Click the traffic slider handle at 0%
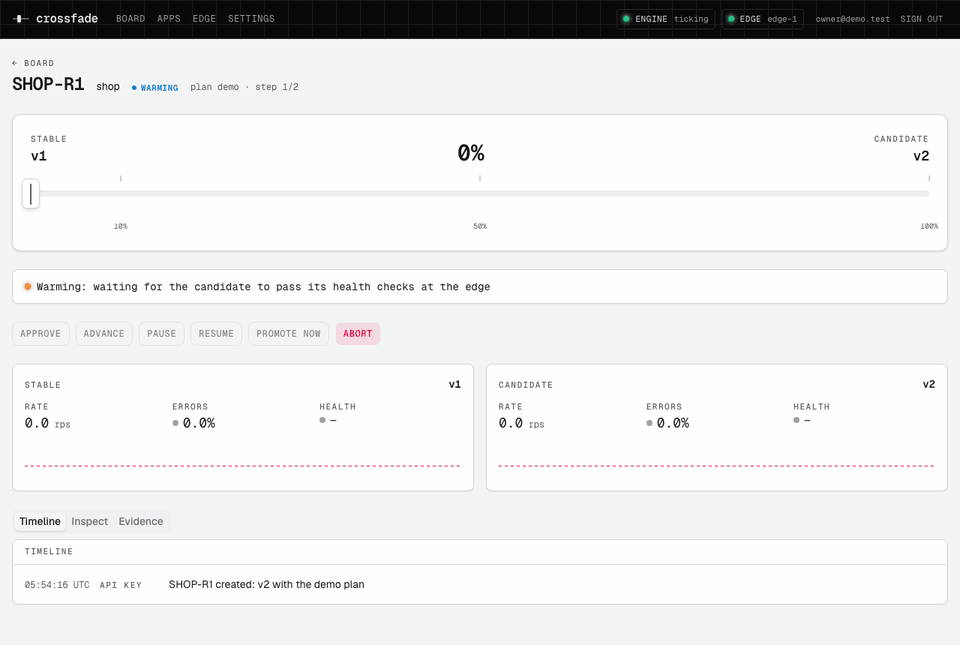 pyautogui.click(x=31, y=193)
